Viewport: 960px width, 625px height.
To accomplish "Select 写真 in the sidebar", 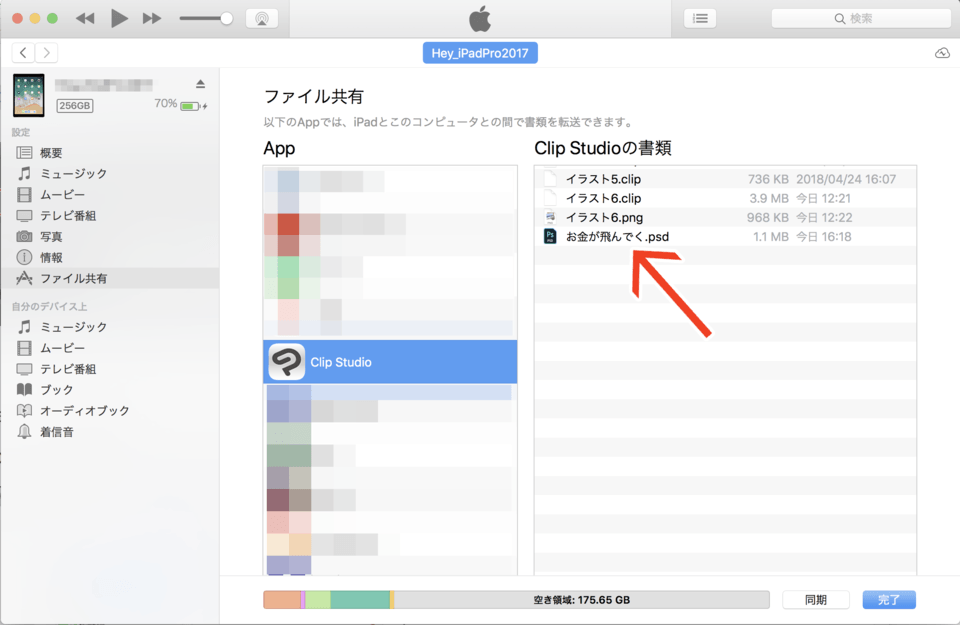I will (51, 237).
